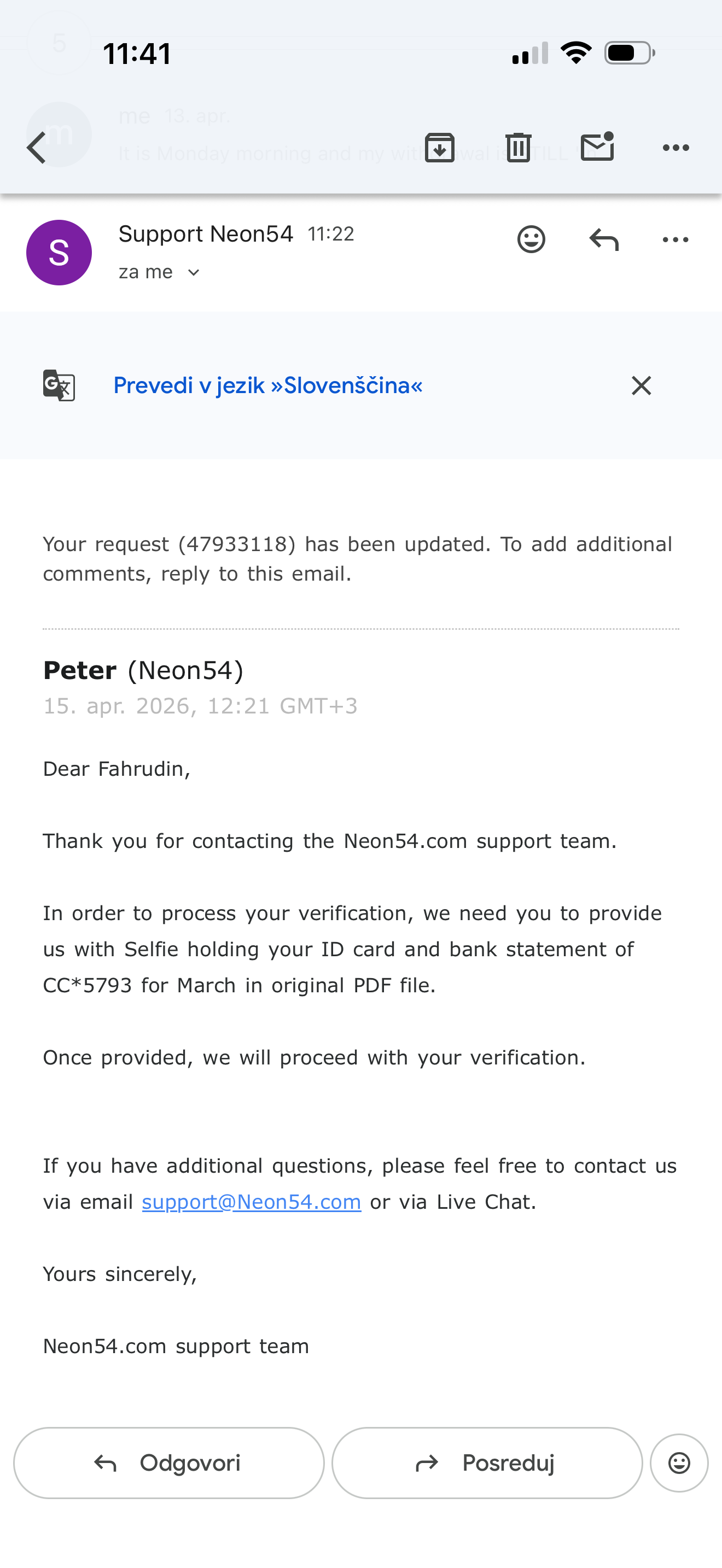Open the Google Translate icon
The width and height of the screenshot is (722, 1568).
59,385
